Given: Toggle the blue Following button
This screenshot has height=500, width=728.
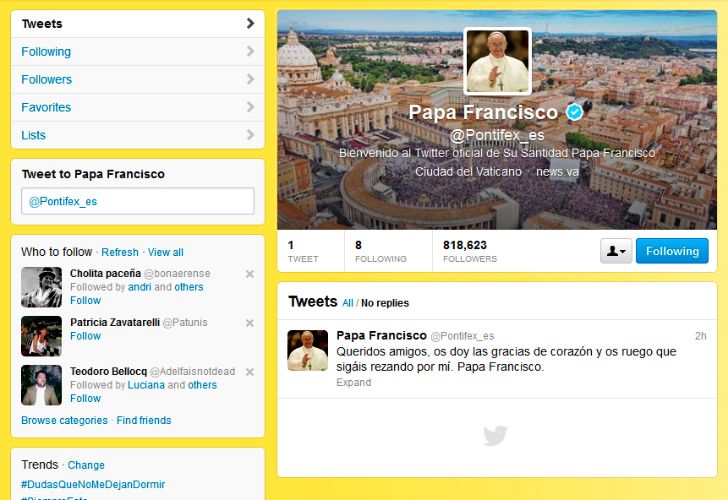Looking at the screenshot, I should pos(672,251).
